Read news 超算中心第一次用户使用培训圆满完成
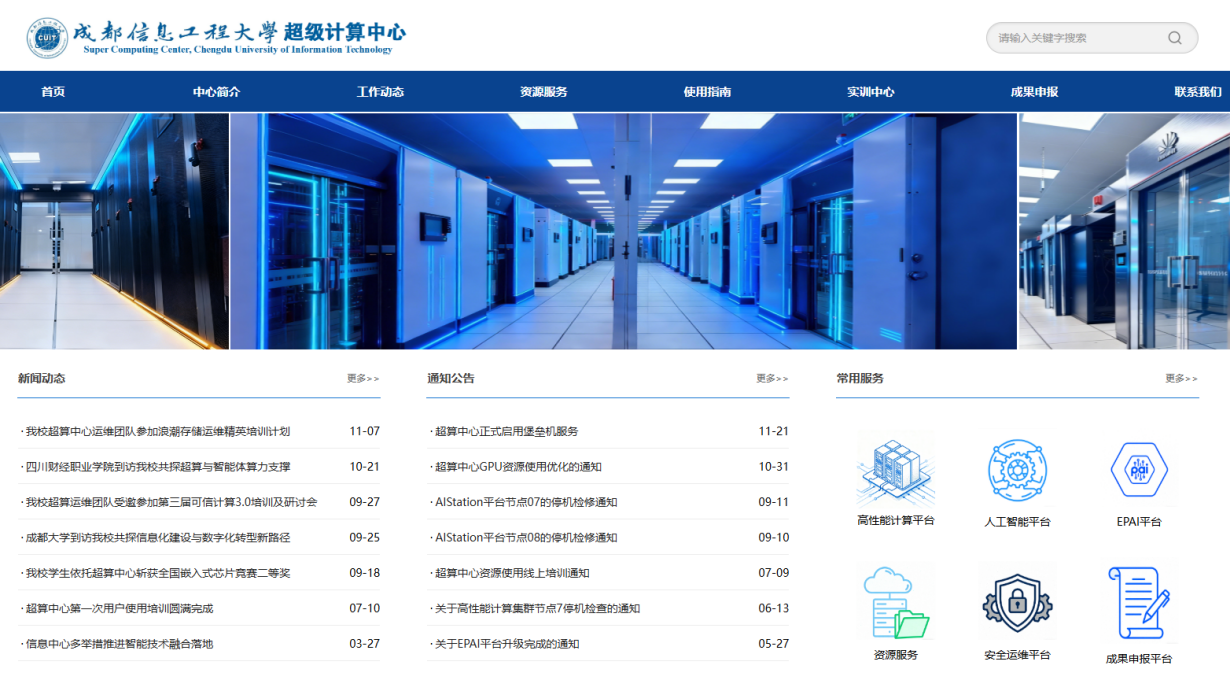1230x691 pixels. [119, 609]
